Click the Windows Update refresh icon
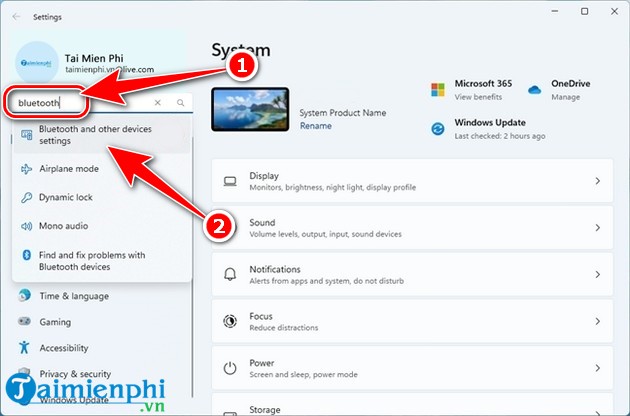 [x=438, y=129]
